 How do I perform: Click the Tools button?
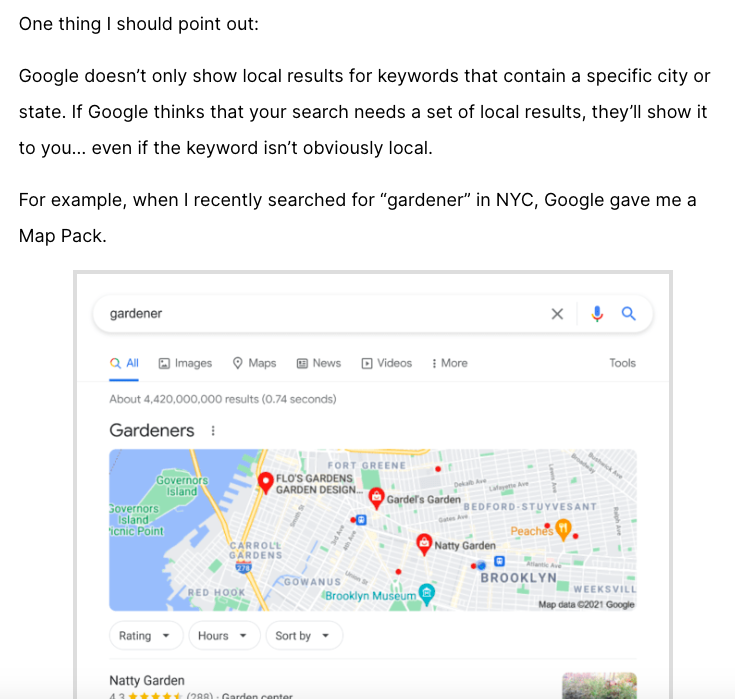coord(622,363)
